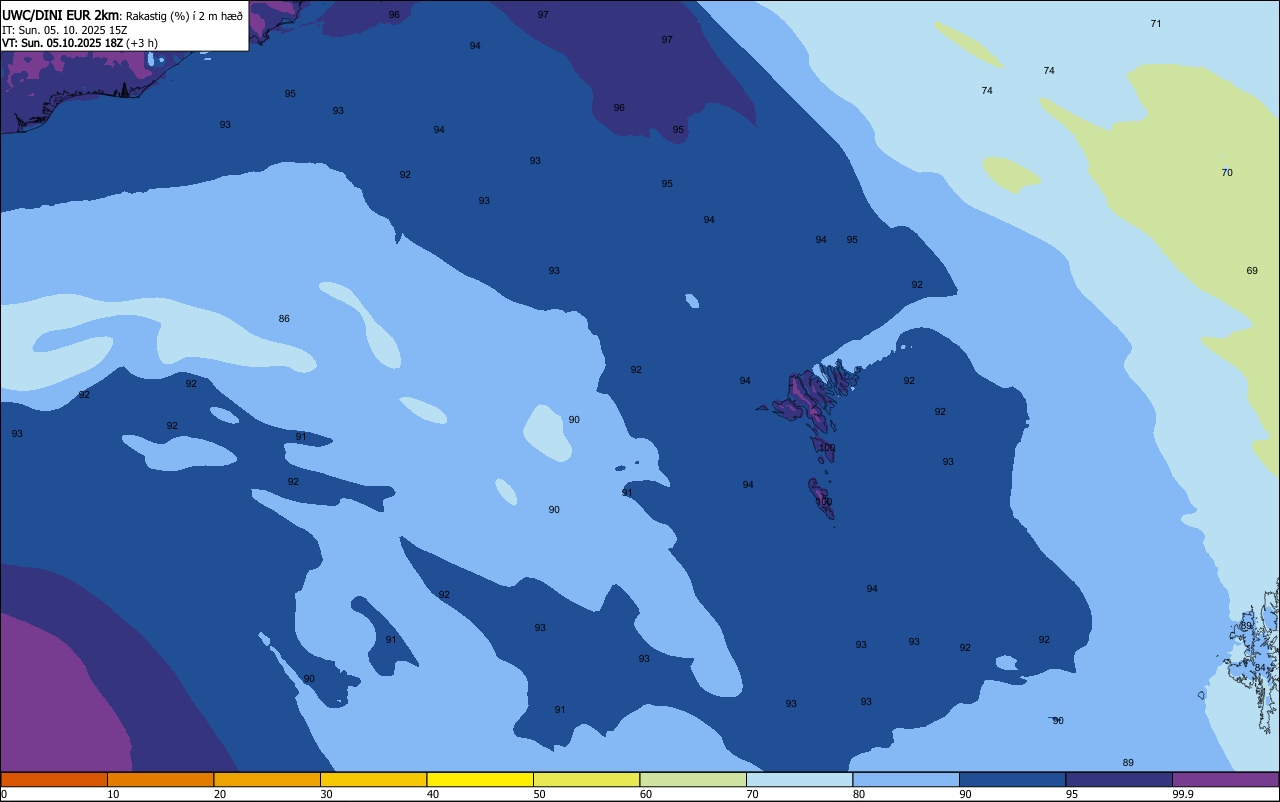Click the 0–10 dark orange legend segment
The width and height of the screenshot is (1280, 802).
click(x=54, y=779)
